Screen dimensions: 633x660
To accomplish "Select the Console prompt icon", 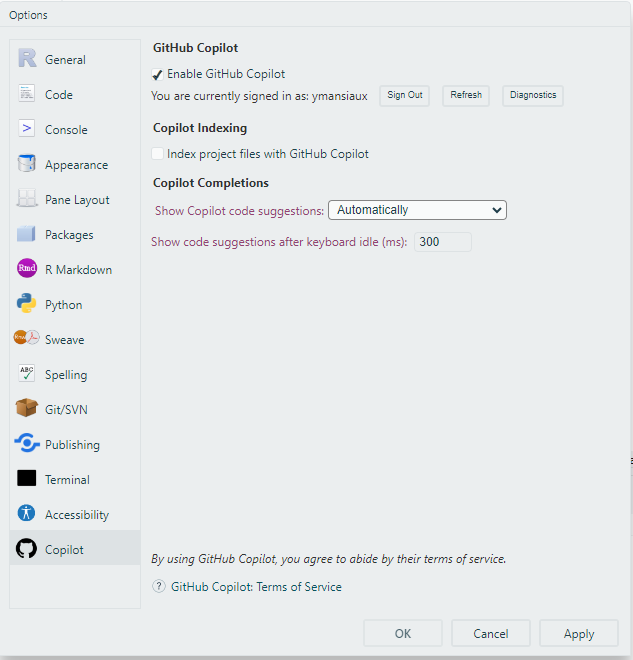I will click(27, 128).
